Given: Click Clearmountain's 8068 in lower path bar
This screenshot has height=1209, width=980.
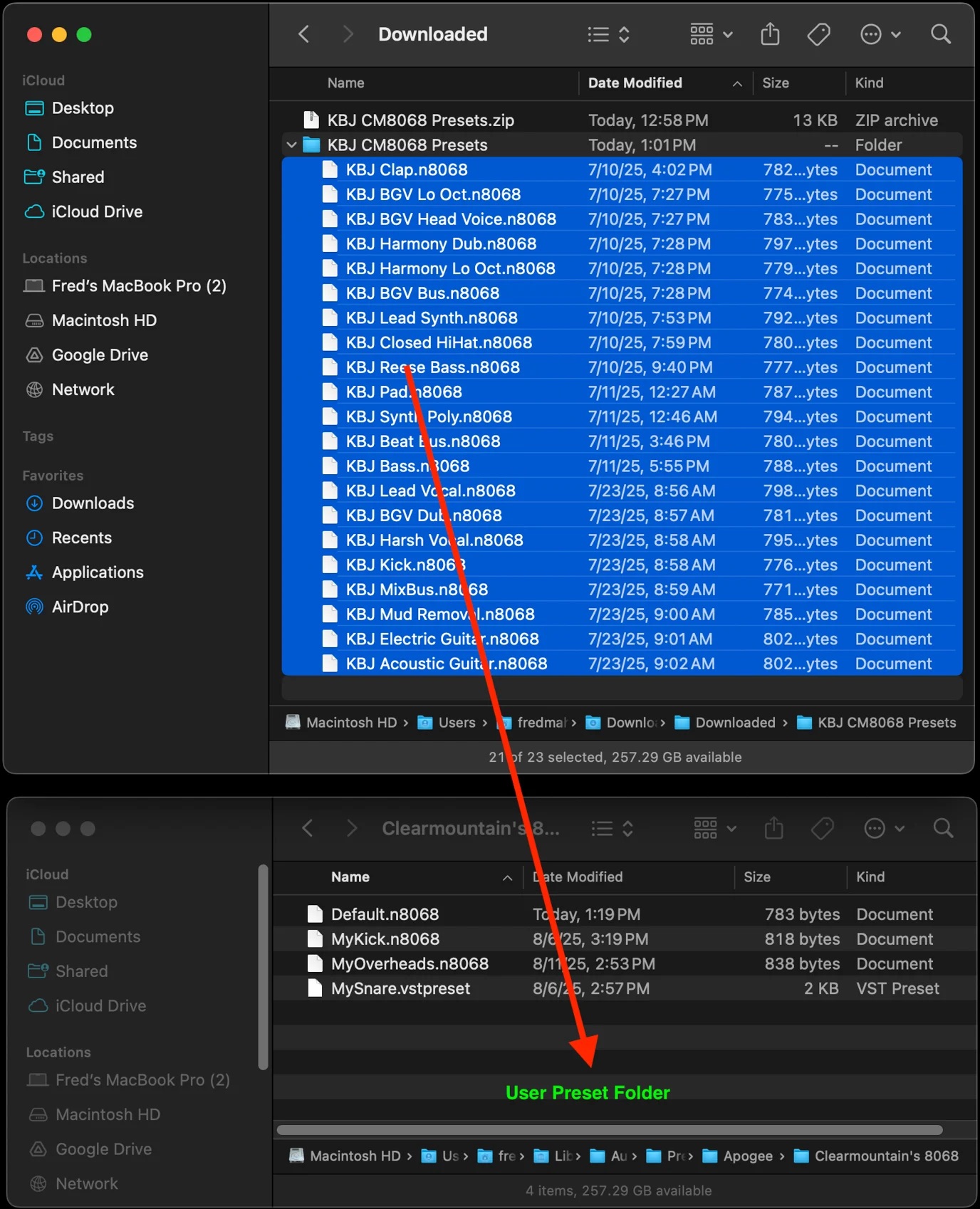Looking at the screenshot, I should [876, 1156].
